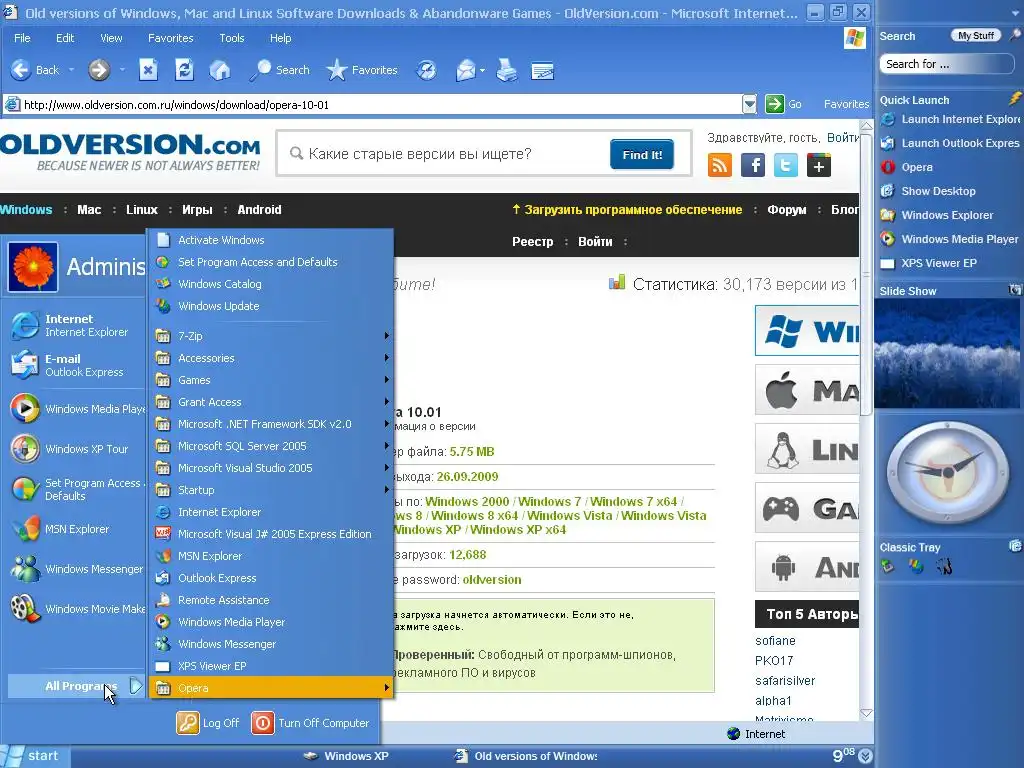Expand the Microsoft Visual Studio 2005 folder
Image resolution: width=1024 pixels, height=768 pixels.
point(272,468)
